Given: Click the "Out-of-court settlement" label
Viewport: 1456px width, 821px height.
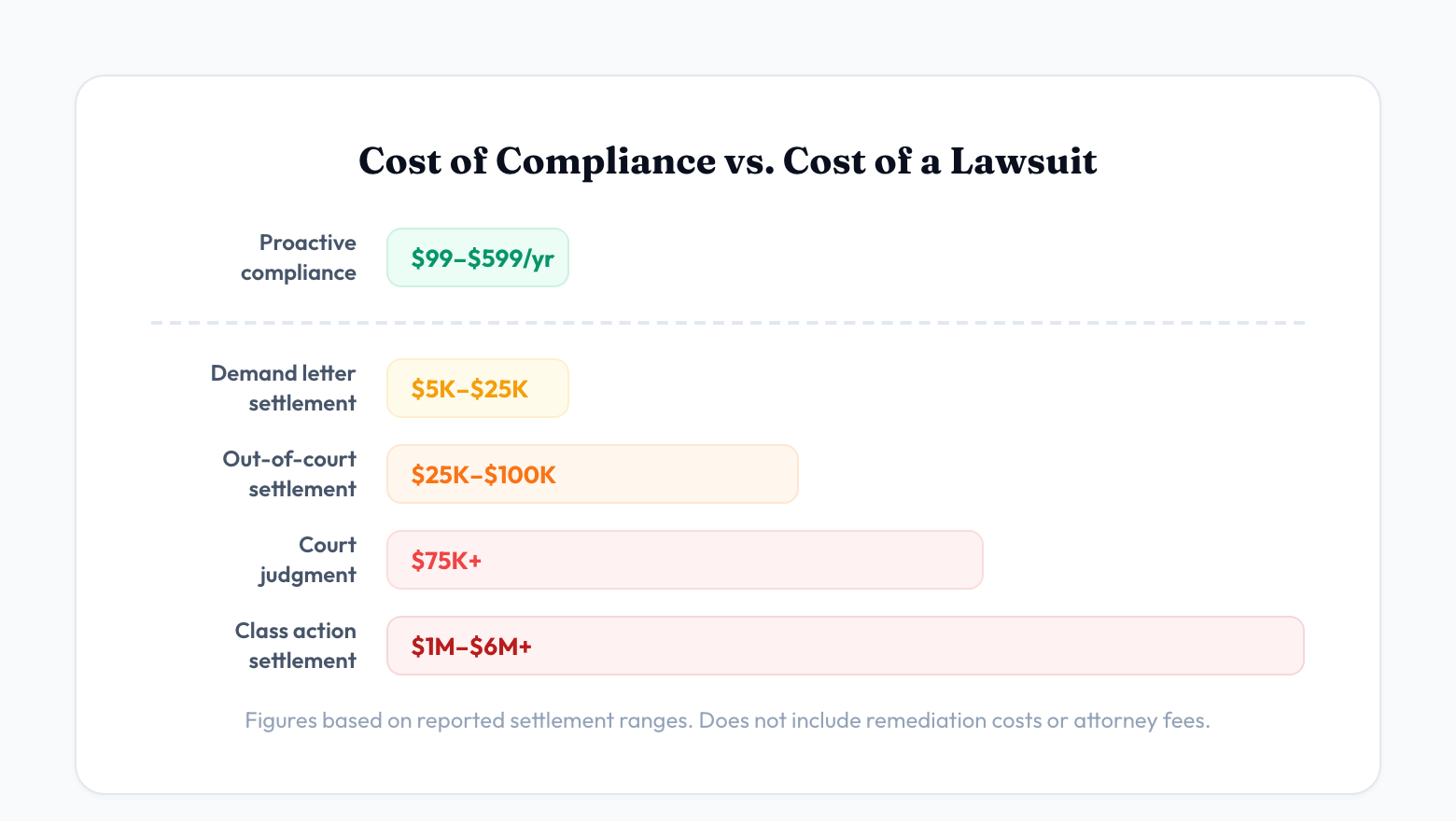Looking at the screenshot, I should click(x=289, y=474).
